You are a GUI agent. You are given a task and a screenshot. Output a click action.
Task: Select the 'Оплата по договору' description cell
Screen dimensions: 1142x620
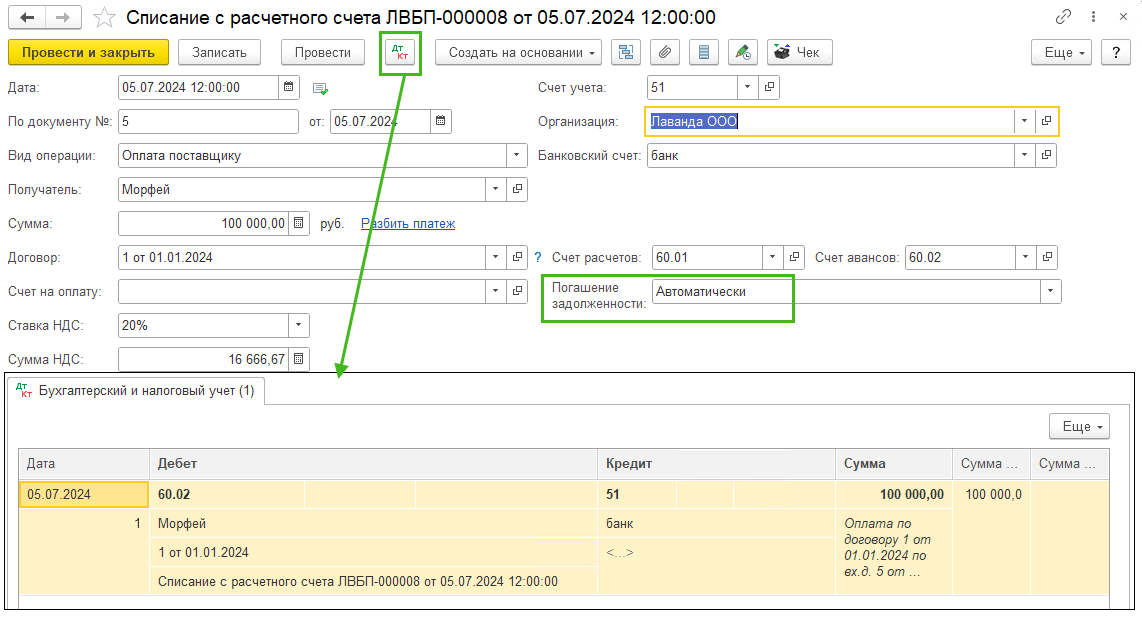[894, 552]
